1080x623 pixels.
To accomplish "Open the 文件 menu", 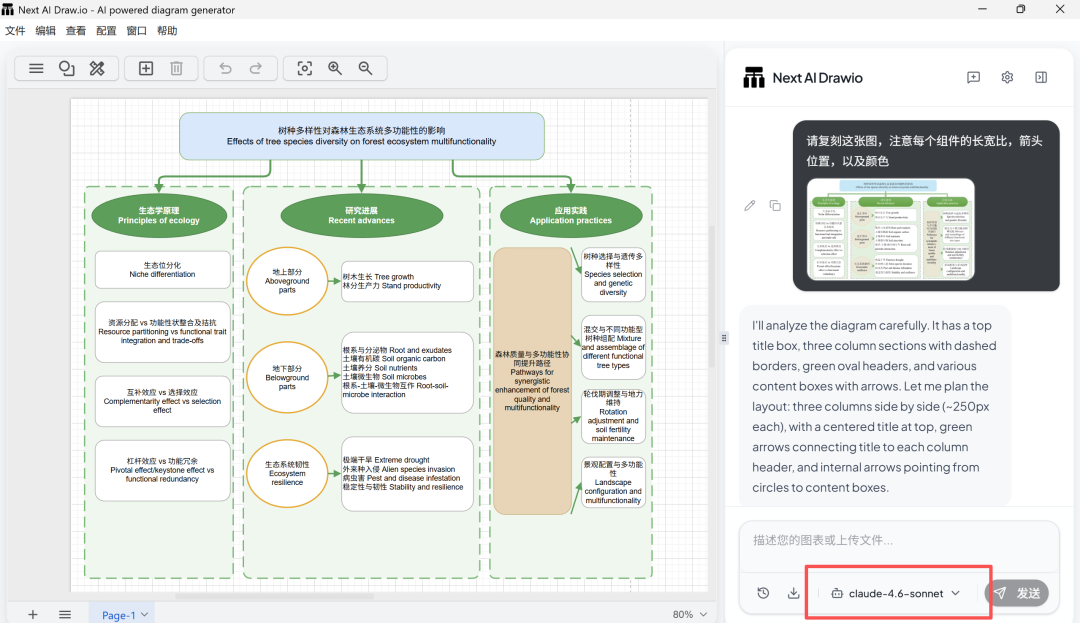I will point(15,31).
